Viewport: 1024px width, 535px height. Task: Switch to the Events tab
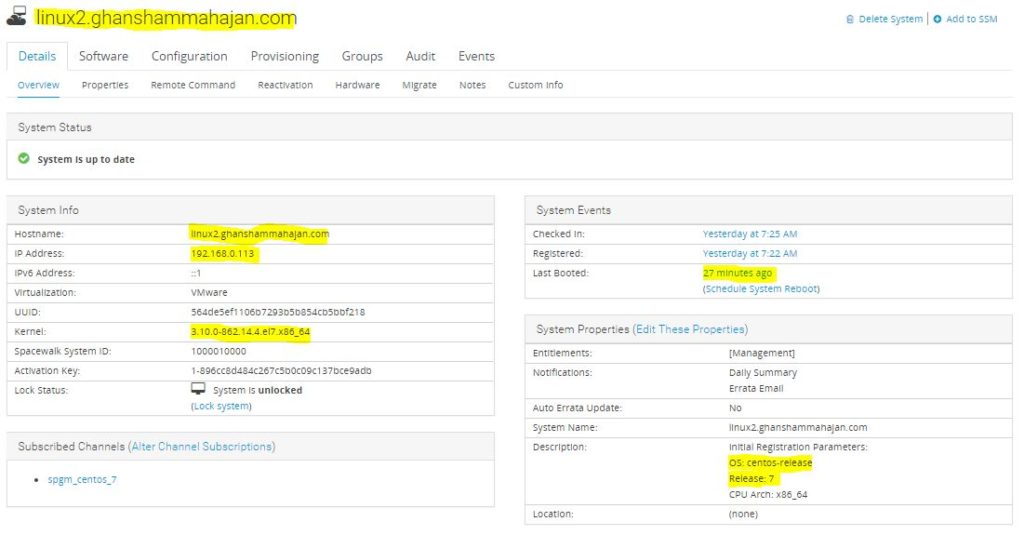(x=476, y=56)
